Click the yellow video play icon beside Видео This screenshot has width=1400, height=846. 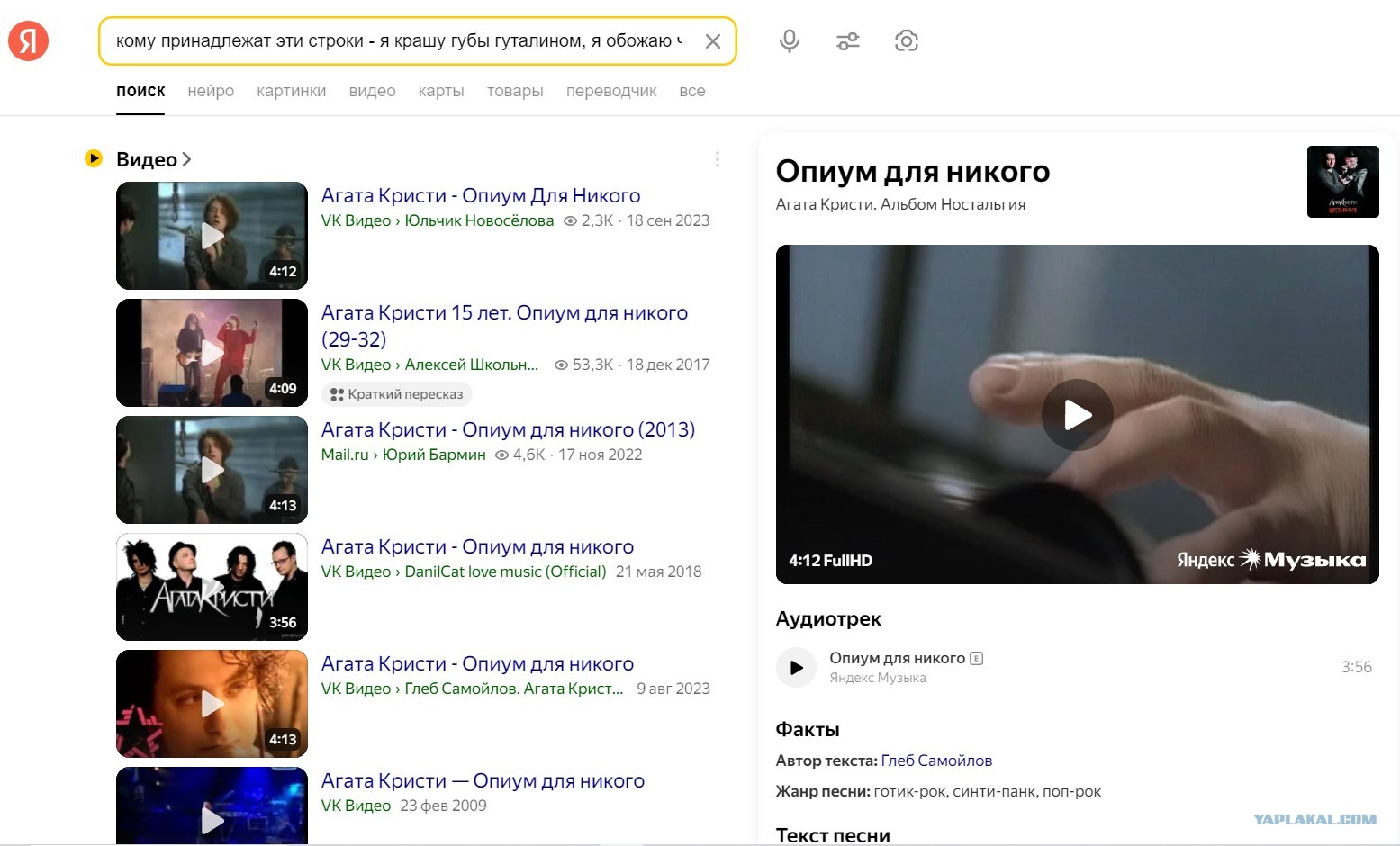94,158
